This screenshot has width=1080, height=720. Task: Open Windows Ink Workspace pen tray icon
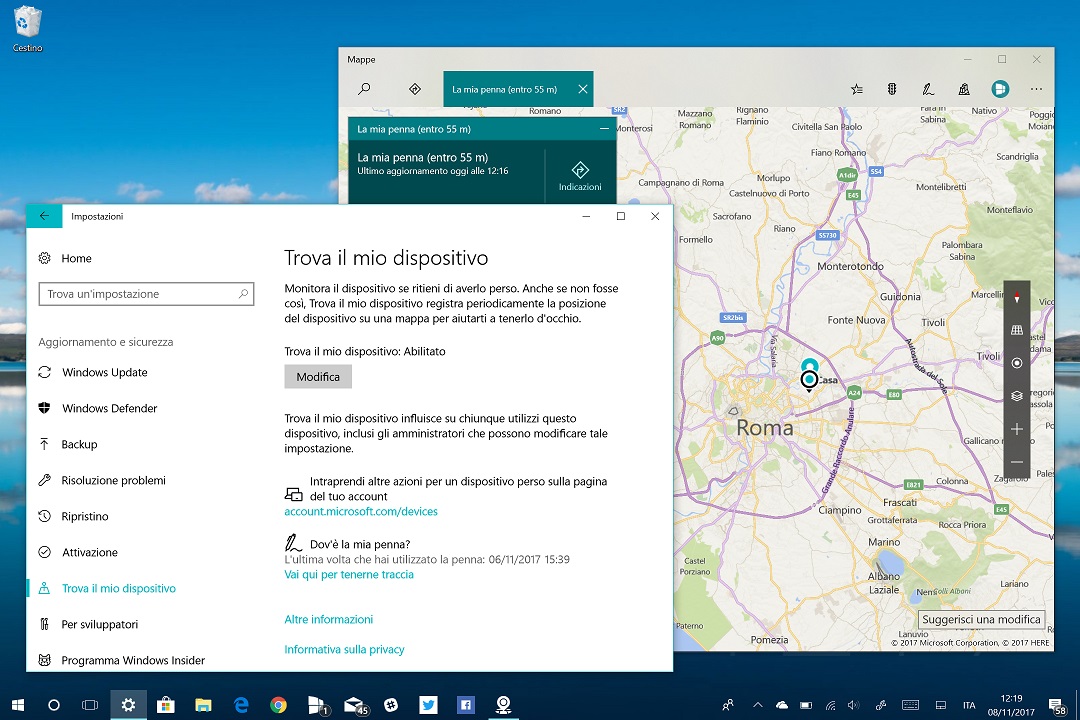click(880, 705)
